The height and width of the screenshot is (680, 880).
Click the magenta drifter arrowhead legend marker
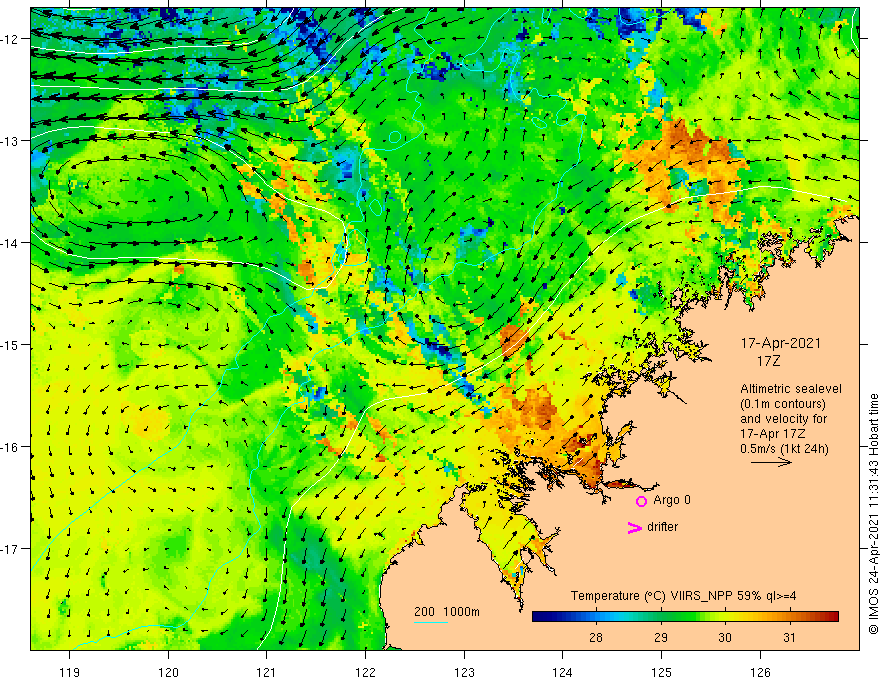635,527
